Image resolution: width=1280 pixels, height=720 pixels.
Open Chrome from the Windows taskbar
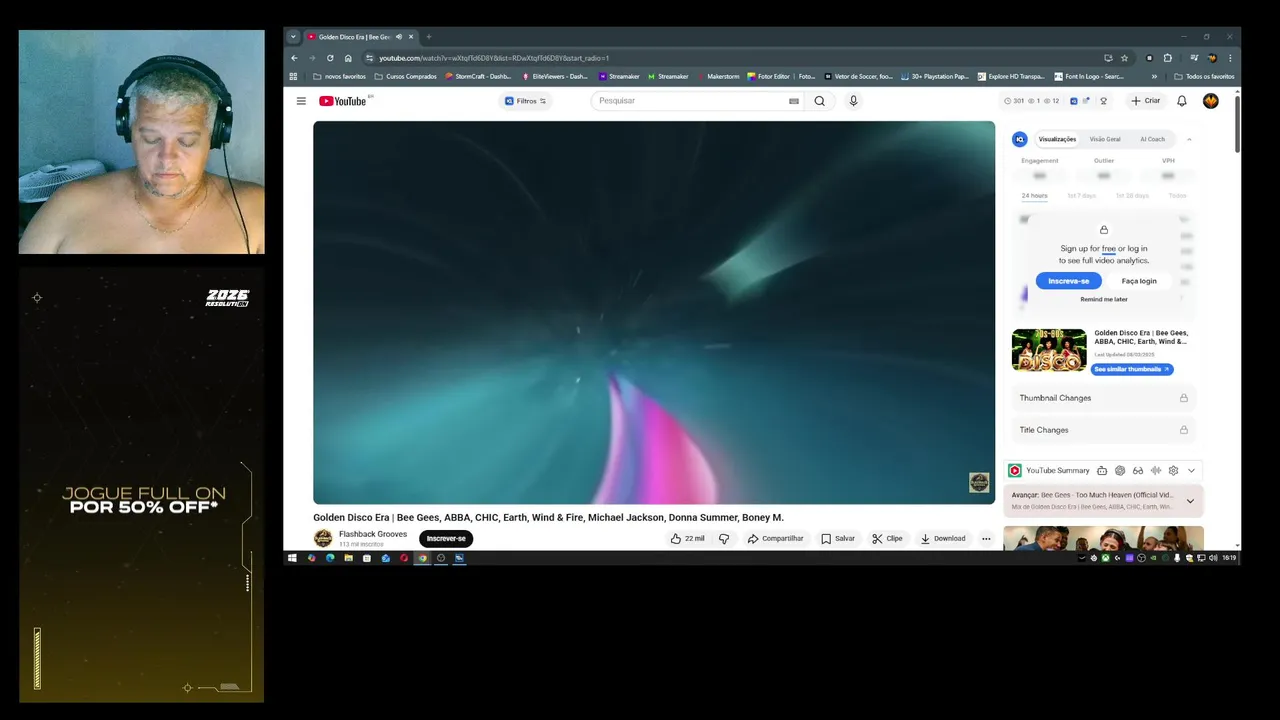click(x=423, y=558)
